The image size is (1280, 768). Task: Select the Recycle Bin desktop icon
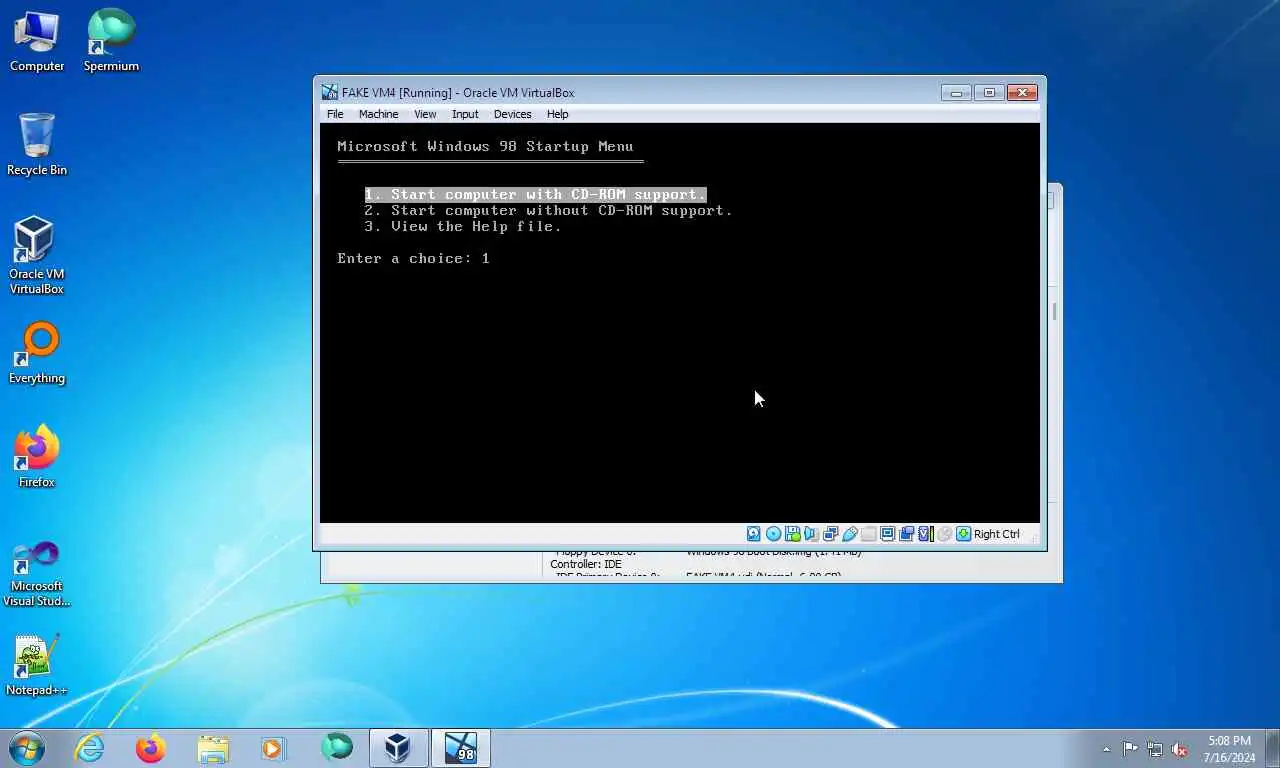pyautogui.click(x=37, y=145)
